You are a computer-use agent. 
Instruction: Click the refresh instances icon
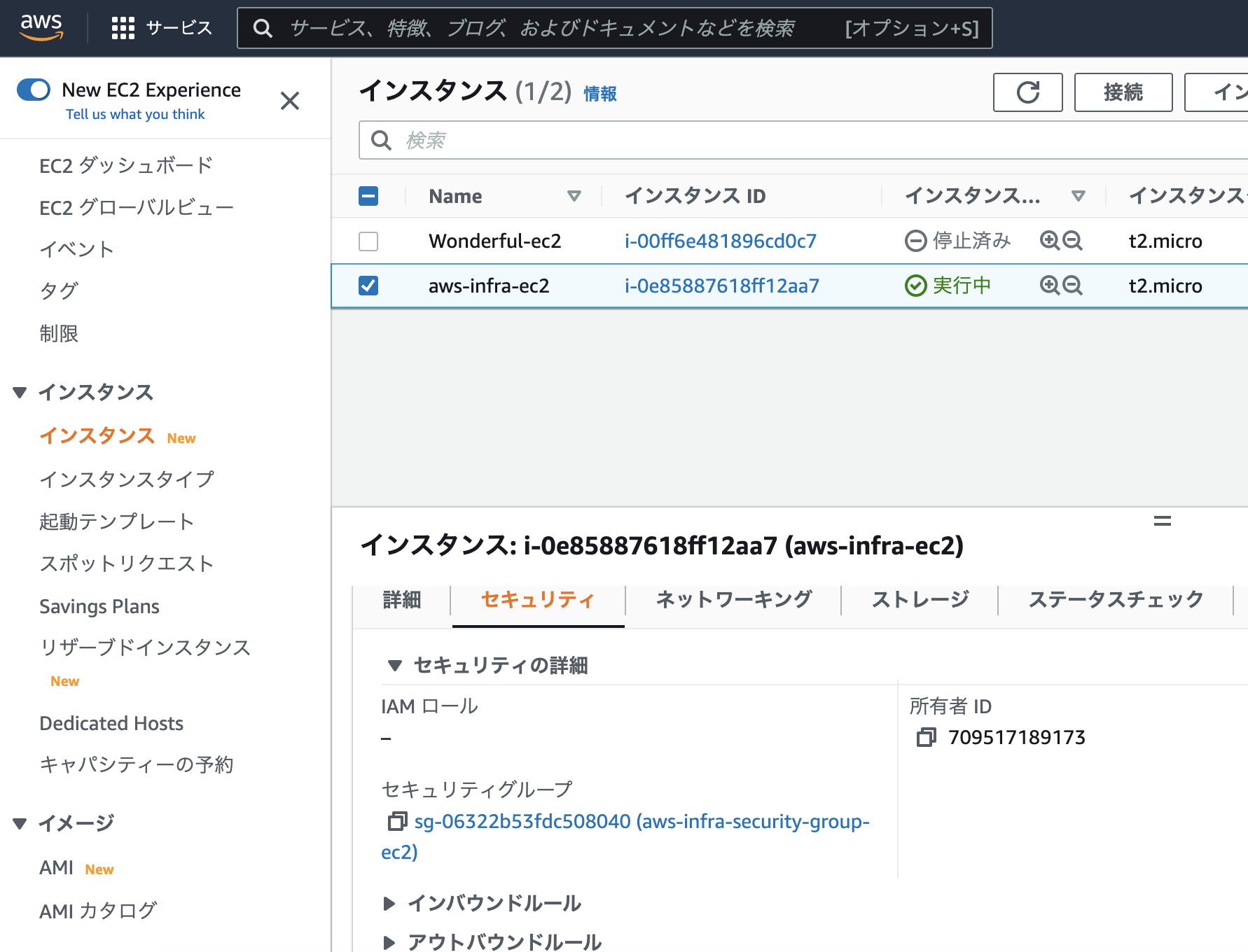click(x=1027, y=92)
